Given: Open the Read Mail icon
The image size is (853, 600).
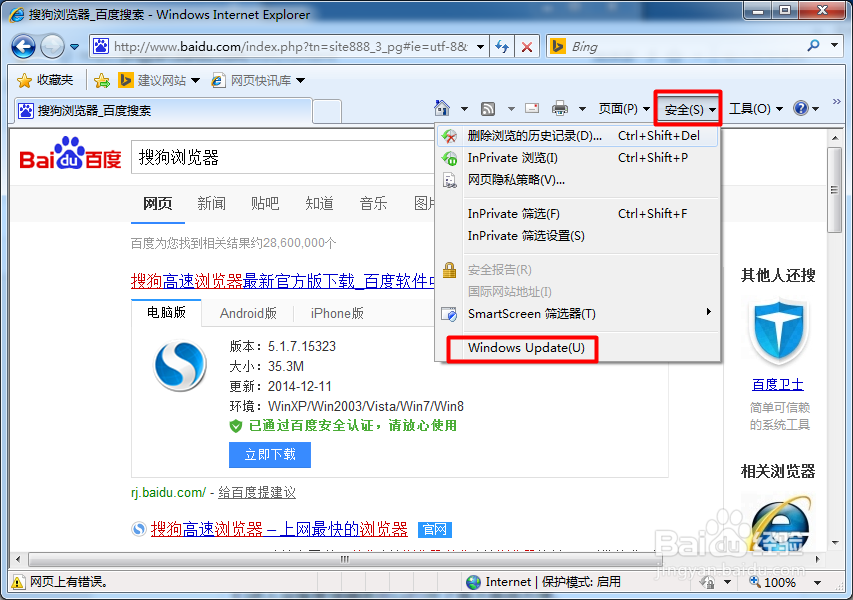Looking at the screenshot, I should coord(530,108).
